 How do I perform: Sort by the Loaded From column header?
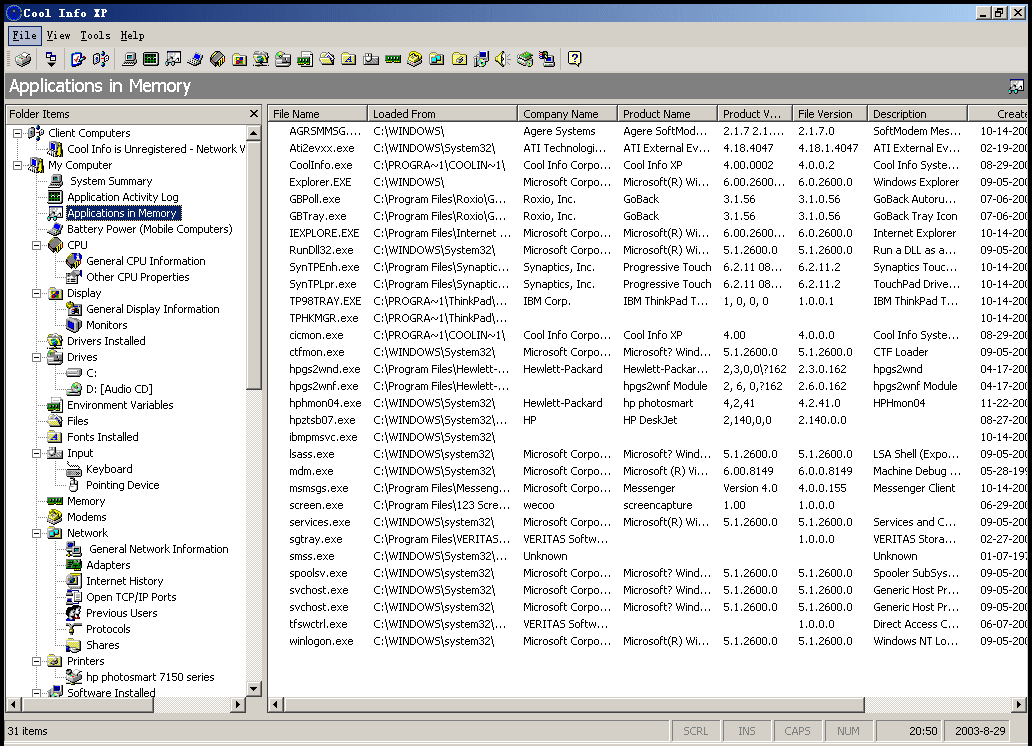[442, 114]
